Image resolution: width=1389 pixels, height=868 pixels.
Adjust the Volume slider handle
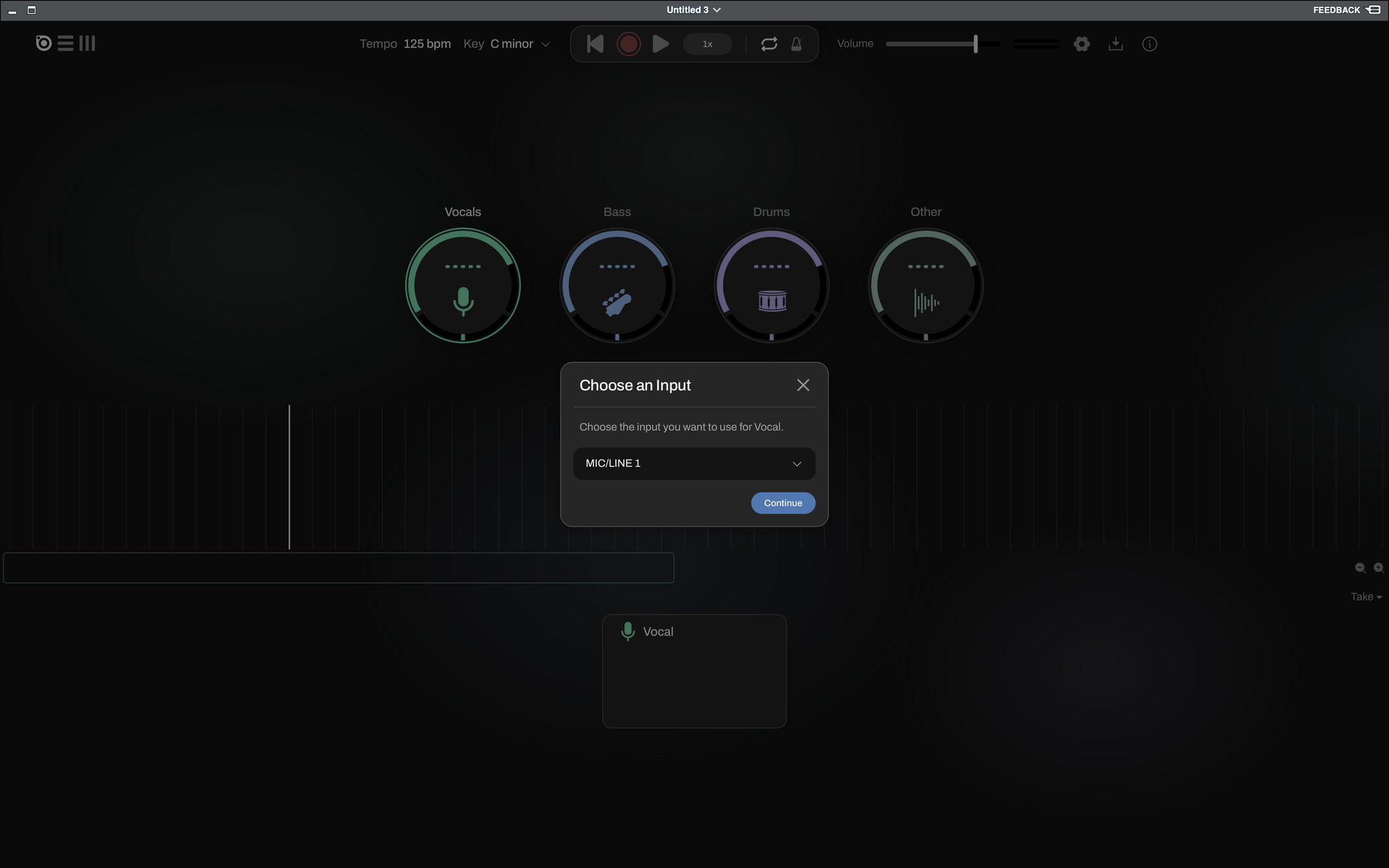point(975,44)
